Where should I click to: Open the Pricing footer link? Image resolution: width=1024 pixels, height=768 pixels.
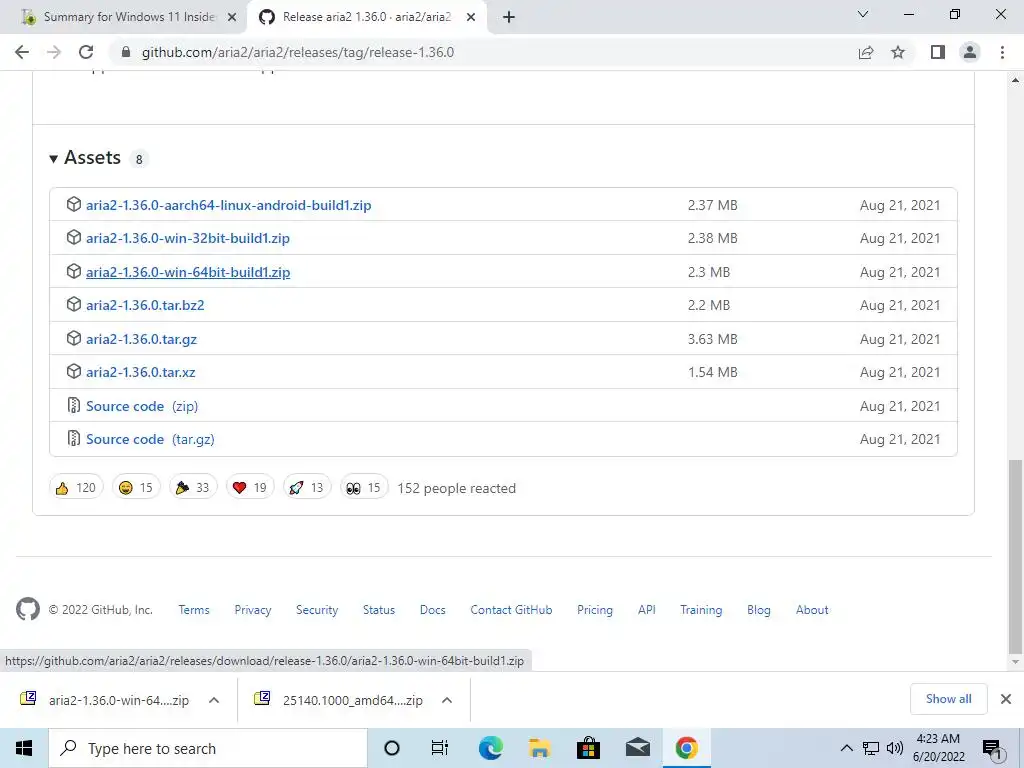point(595,610)
